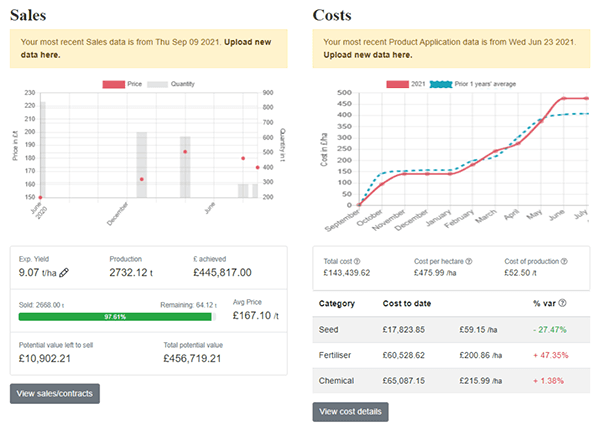Click the Production value 2732.12 t
600x440 pixels.
[131, 272]
